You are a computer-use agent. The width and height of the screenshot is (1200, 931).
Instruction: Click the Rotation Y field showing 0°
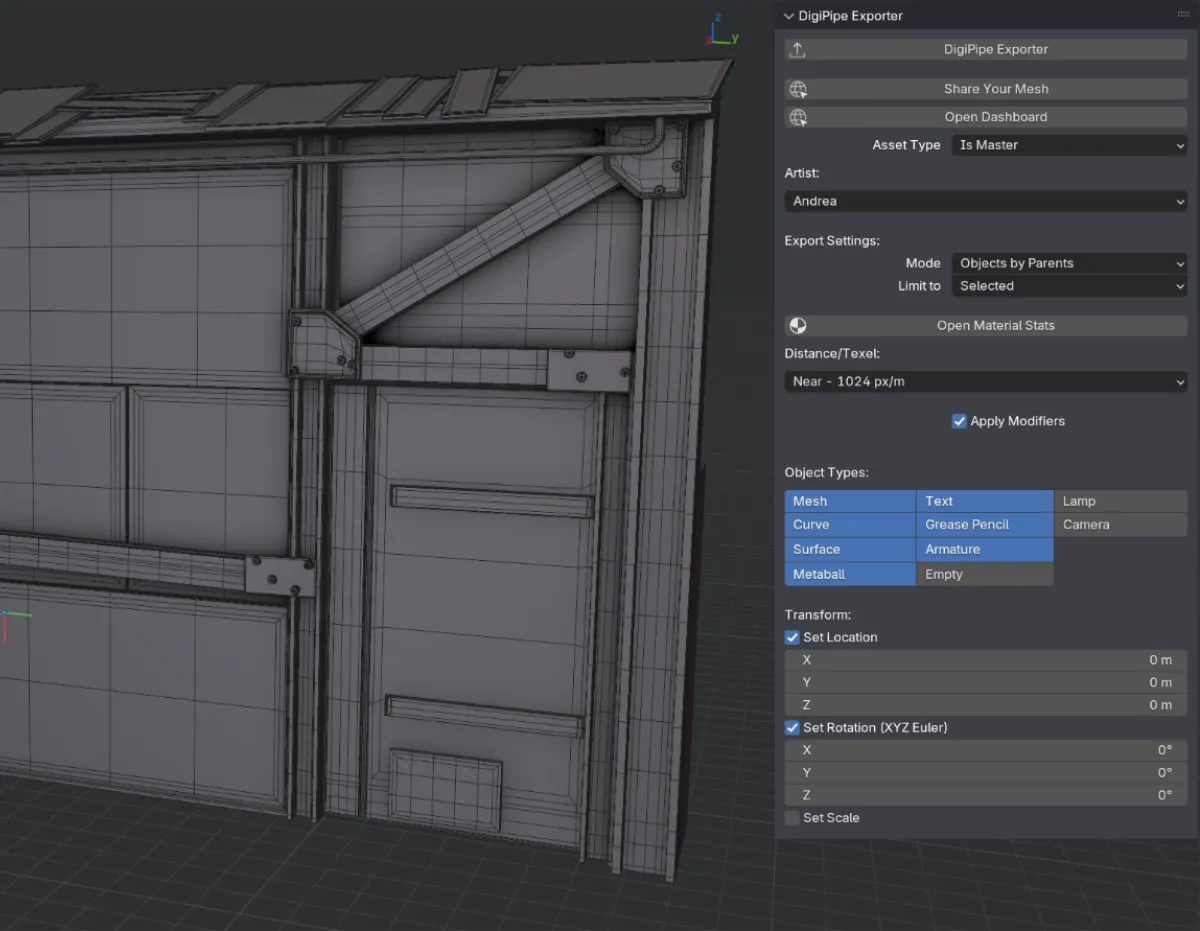coord(986,773)
